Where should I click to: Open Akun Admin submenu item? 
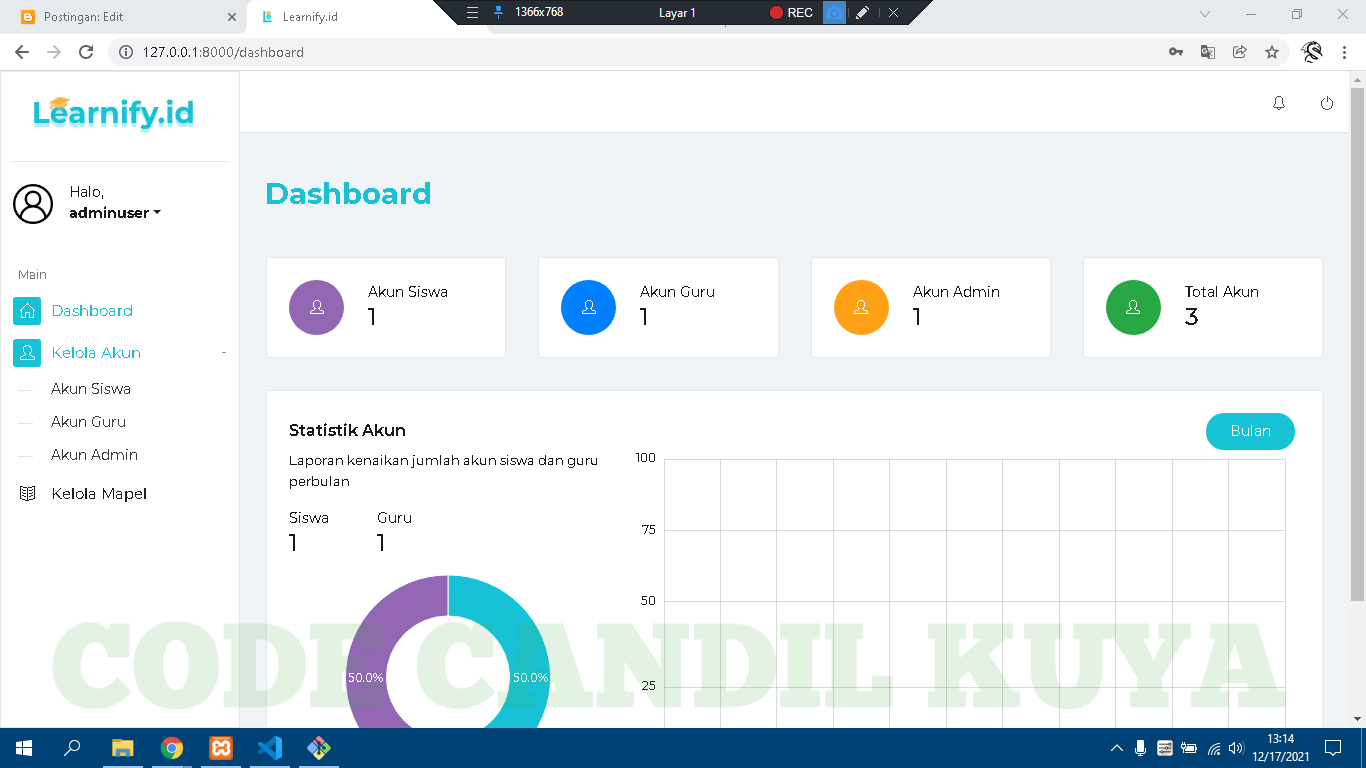(x=95, y=455)
